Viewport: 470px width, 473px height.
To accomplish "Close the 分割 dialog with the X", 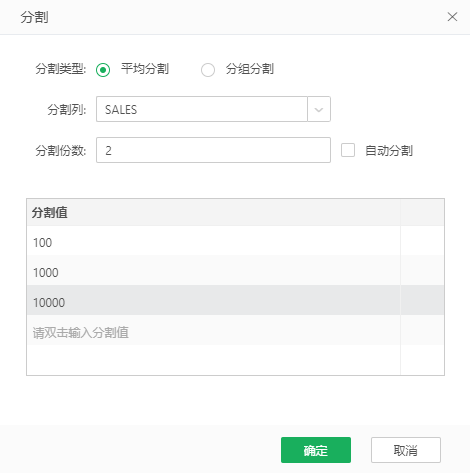I will coord(452,17).
